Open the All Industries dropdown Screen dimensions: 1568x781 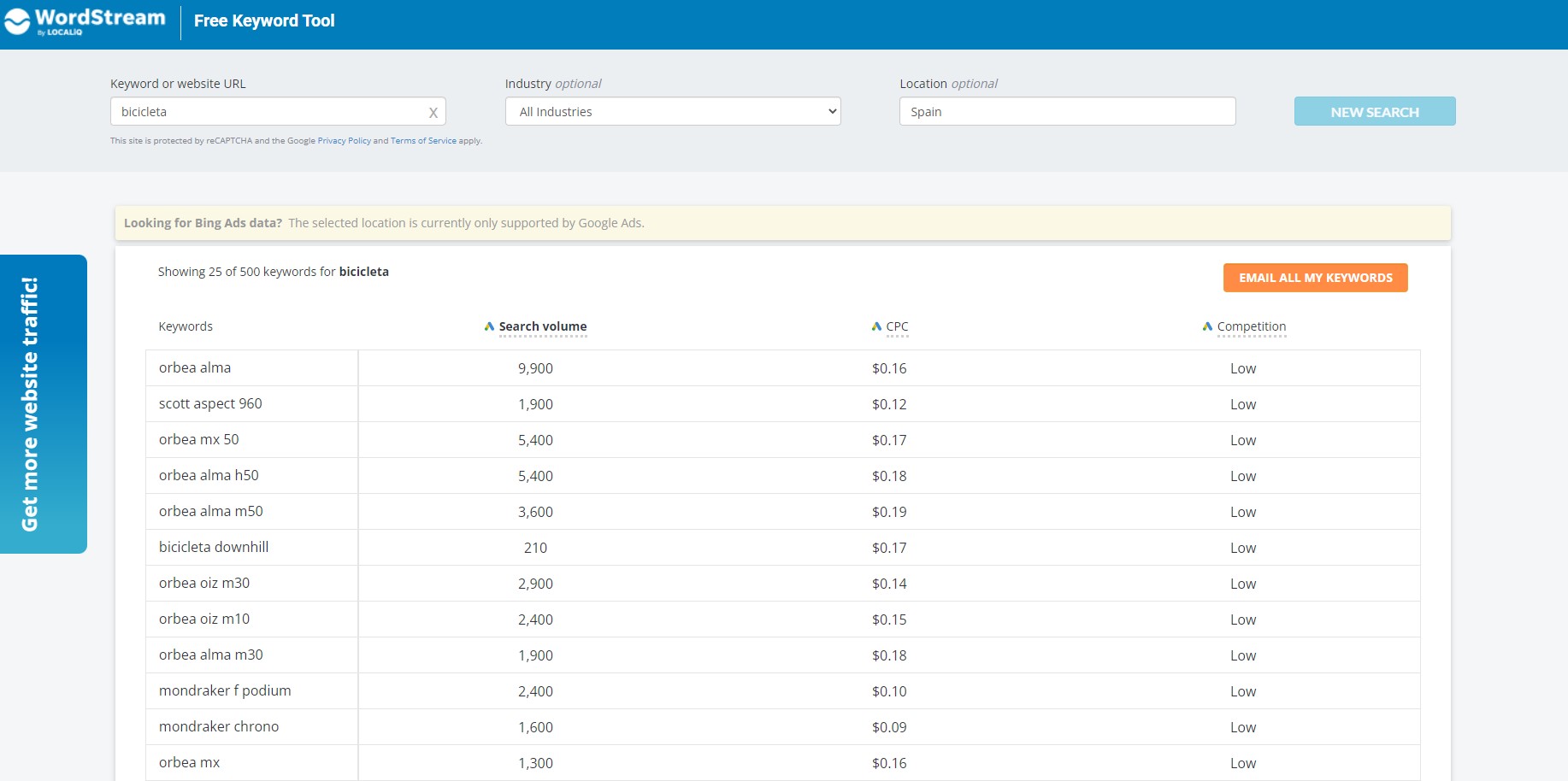click(673, 112)
